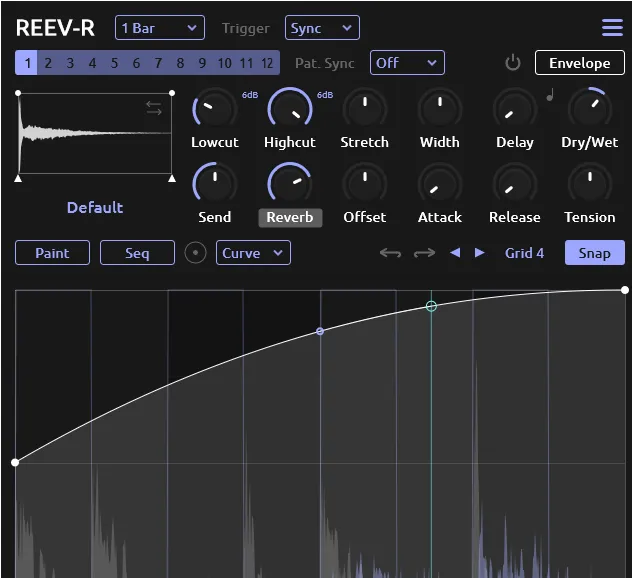632x578 pixels.
Task: Shift pattern right with triangle arrow
Action: (x=480, y=253)
